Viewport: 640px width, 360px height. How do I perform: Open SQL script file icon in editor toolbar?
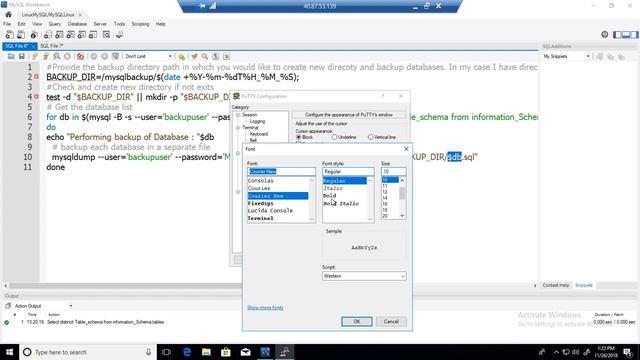tap(11, 56)
